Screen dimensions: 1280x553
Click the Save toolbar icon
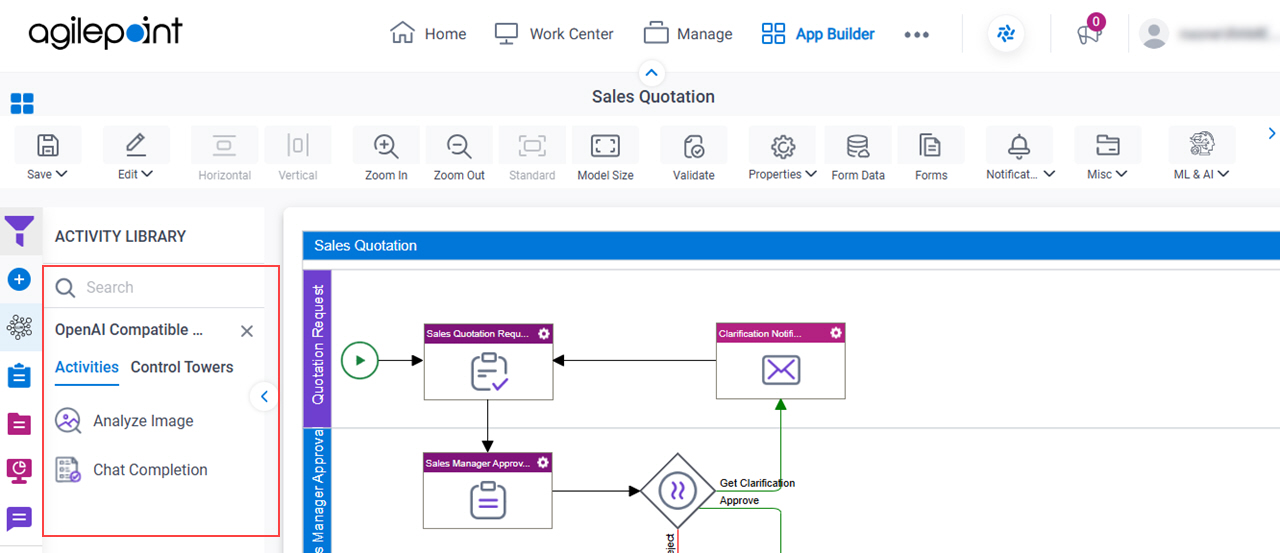[47, 146]
